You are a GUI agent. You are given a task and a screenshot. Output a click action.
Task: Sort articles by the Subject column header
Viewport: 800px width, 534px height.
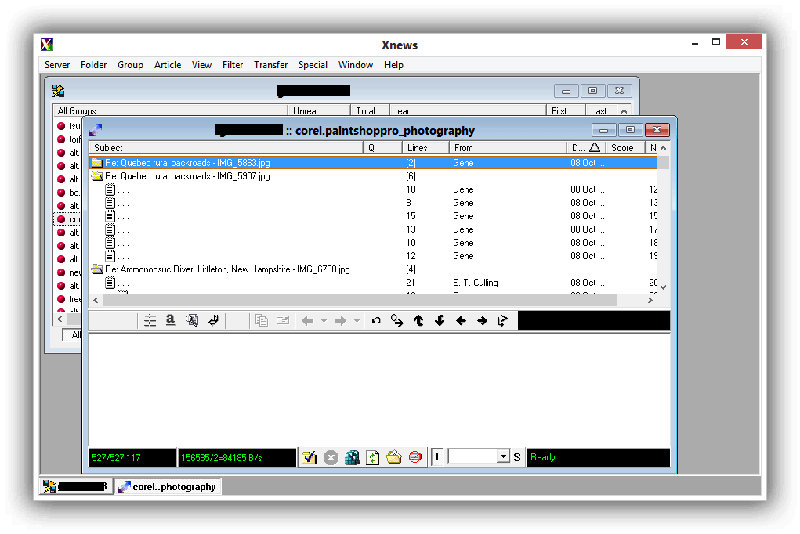[225, 147]
